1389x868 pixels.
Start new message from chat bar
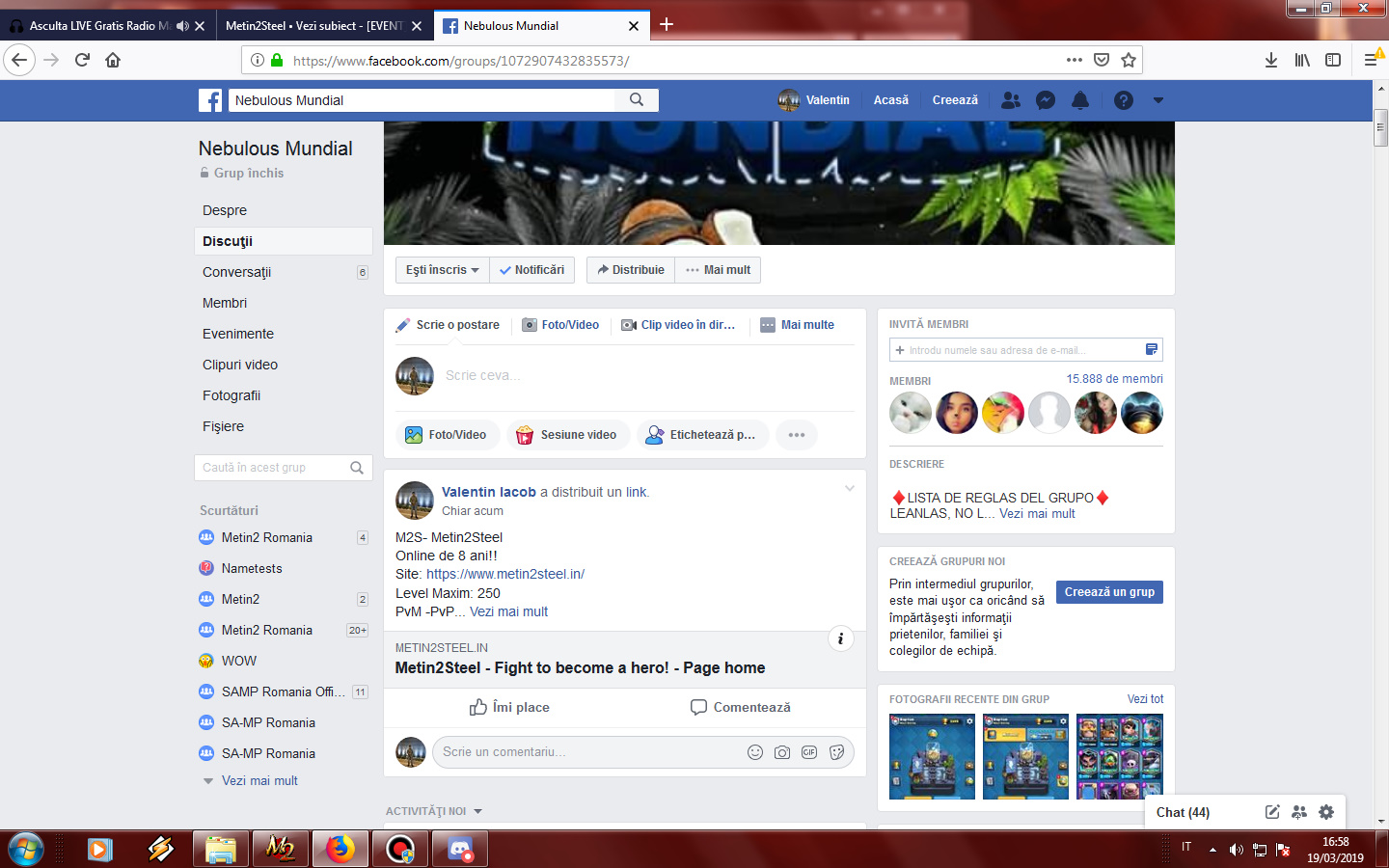pos(1272,812)
